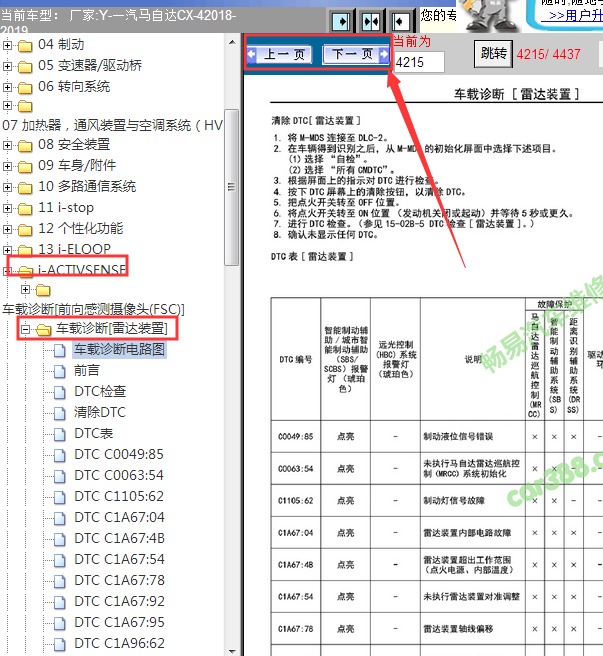
Task: Click document icon beside DTC C1105:62
Action: pyautogui.click(x=60, y=497)
